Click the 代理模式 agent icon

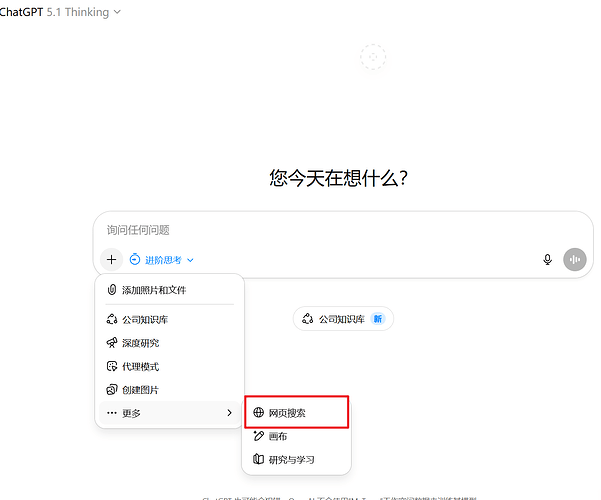click(112, 367)
